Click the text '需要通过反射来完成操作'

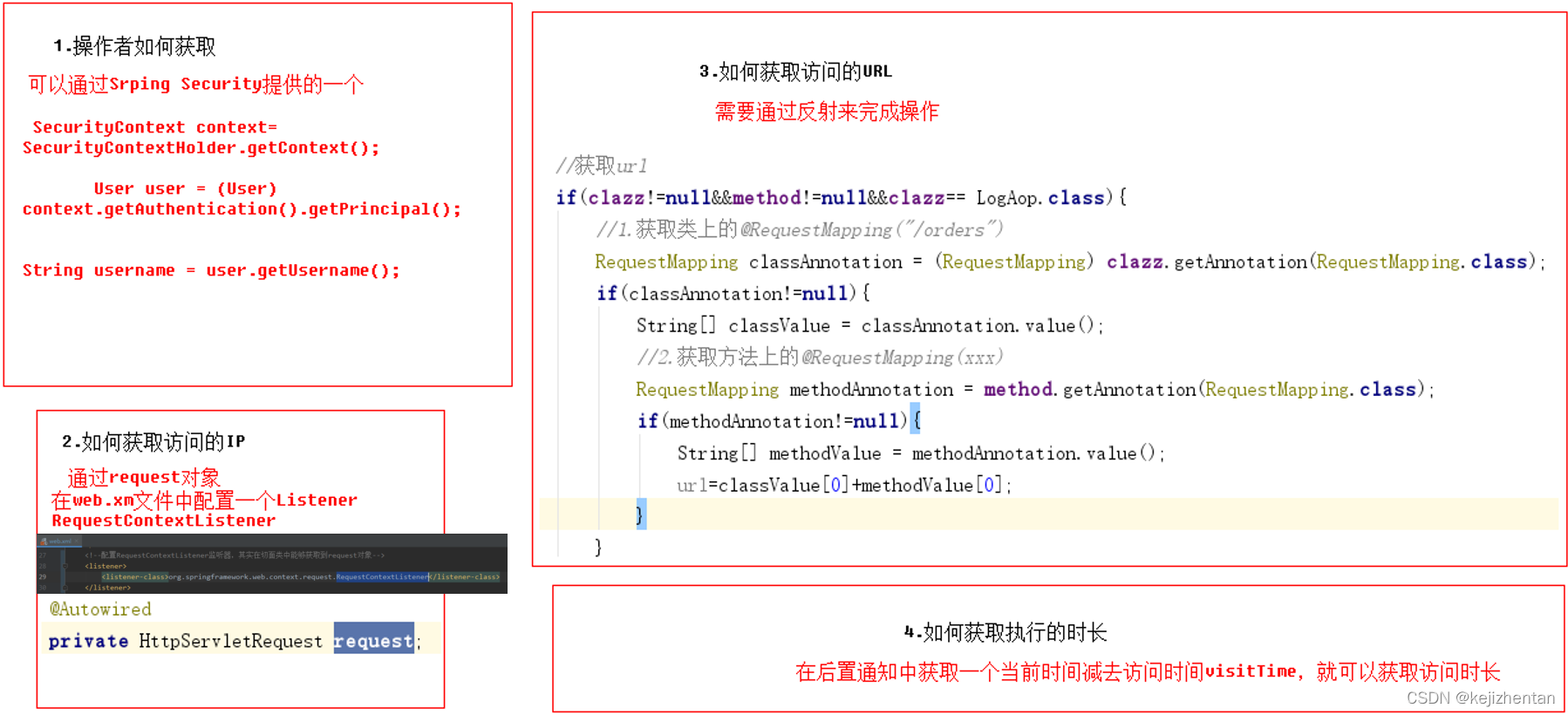coord(827,112)
